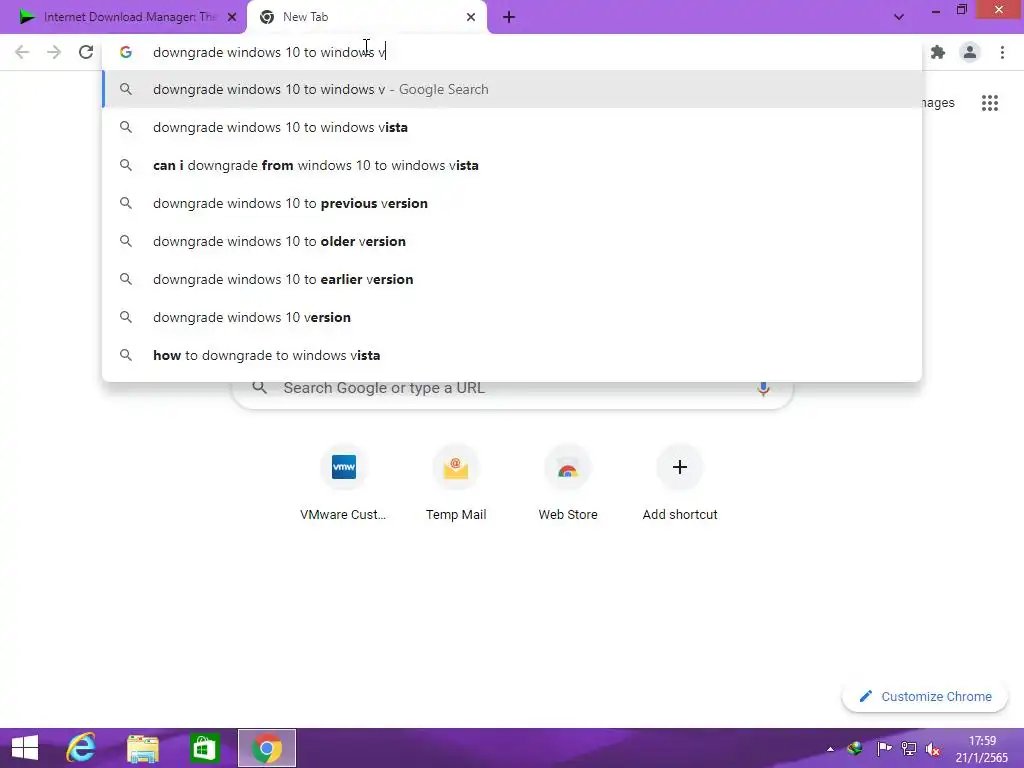Open the Google apps grid icon
1024x768 pixels.
[x=990, y=103]
